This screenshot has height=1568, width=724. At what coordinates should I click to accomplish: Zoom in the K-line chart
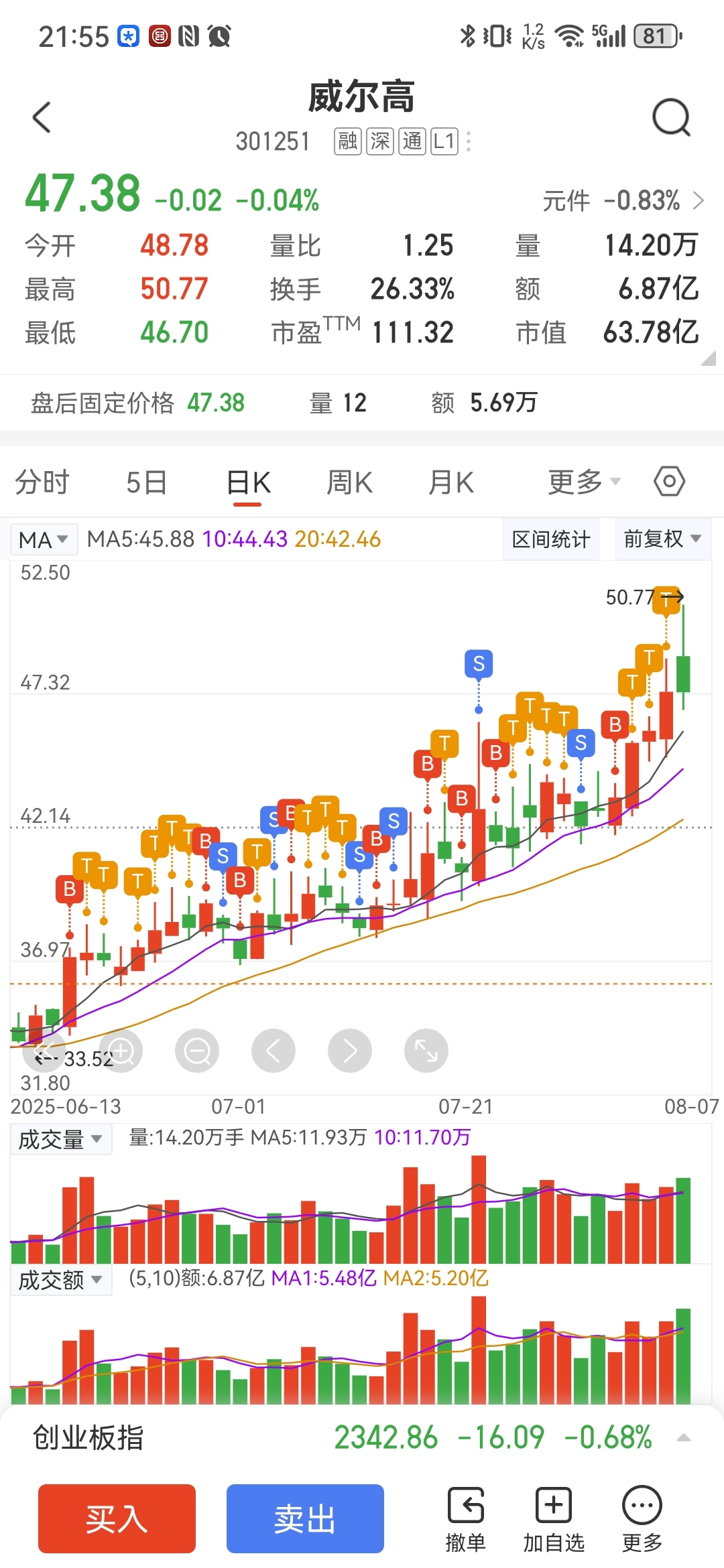(121, 1051)
